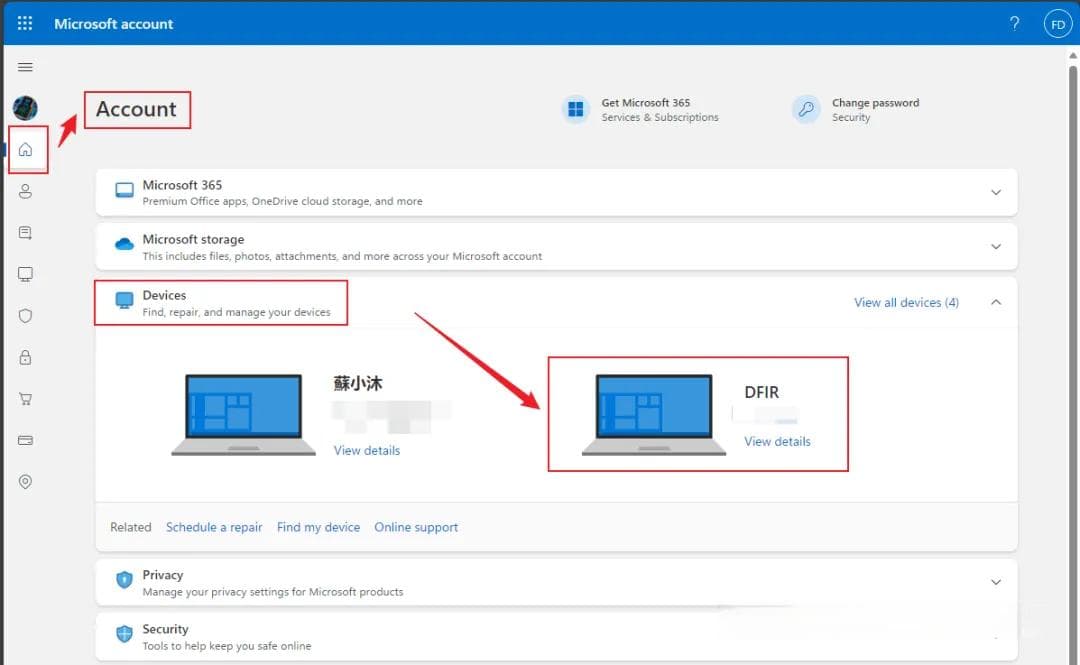Click the profile picture in the sidebar
The image size is (1080, 665).
(25, 108)
